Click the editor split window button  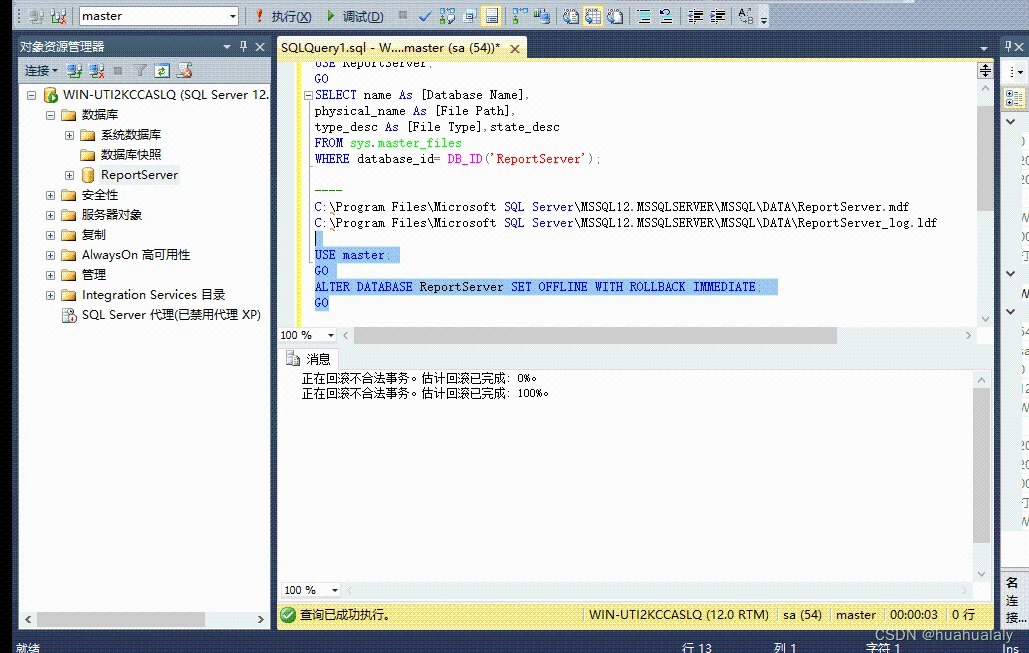(985, 70)
